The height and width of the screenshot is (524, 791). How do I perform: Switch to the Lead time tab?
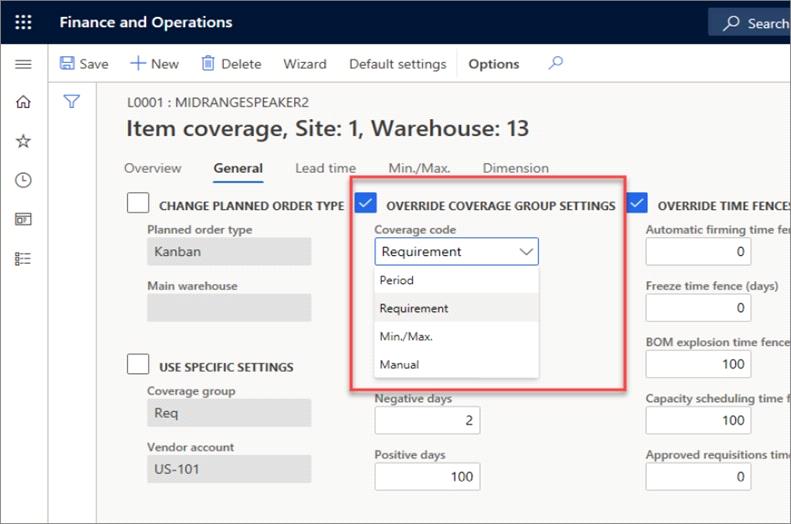(x=325, y=168)
